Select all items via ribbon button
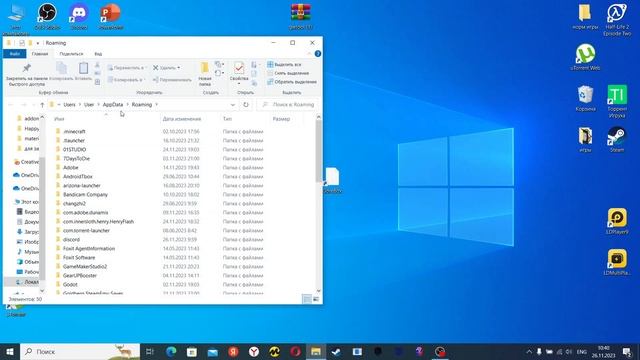 [x=284, y=64]
